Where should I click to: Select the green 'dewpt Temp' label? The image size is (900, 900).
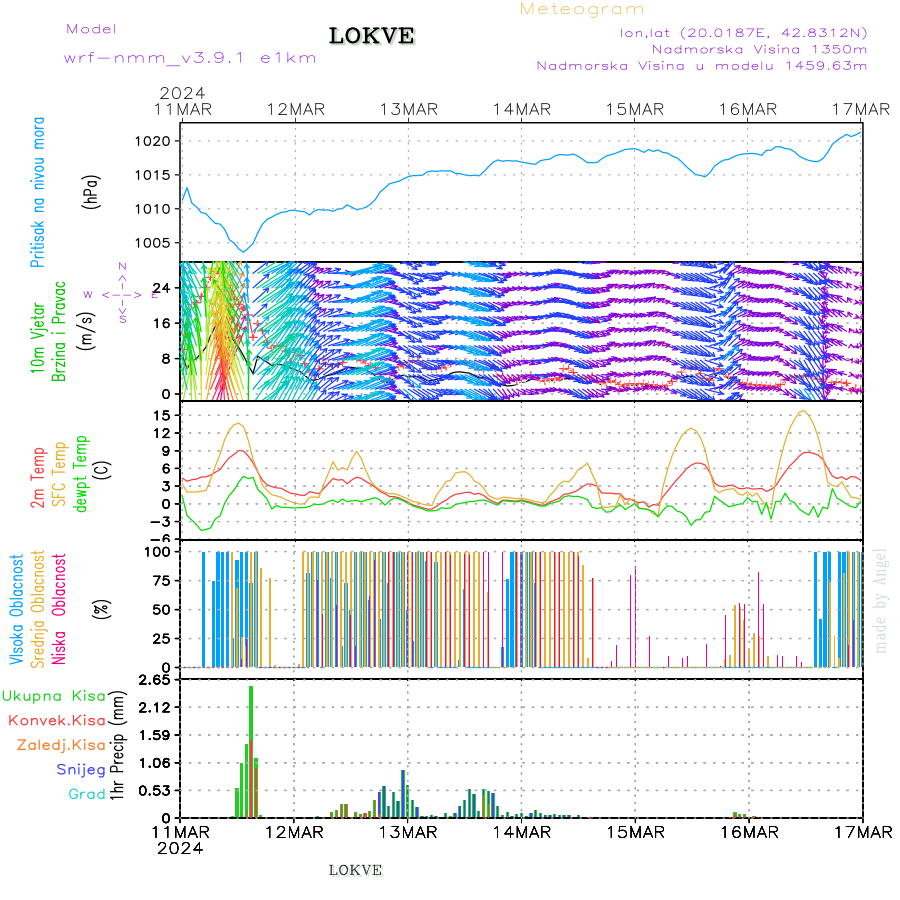click(x=80, y=474)
